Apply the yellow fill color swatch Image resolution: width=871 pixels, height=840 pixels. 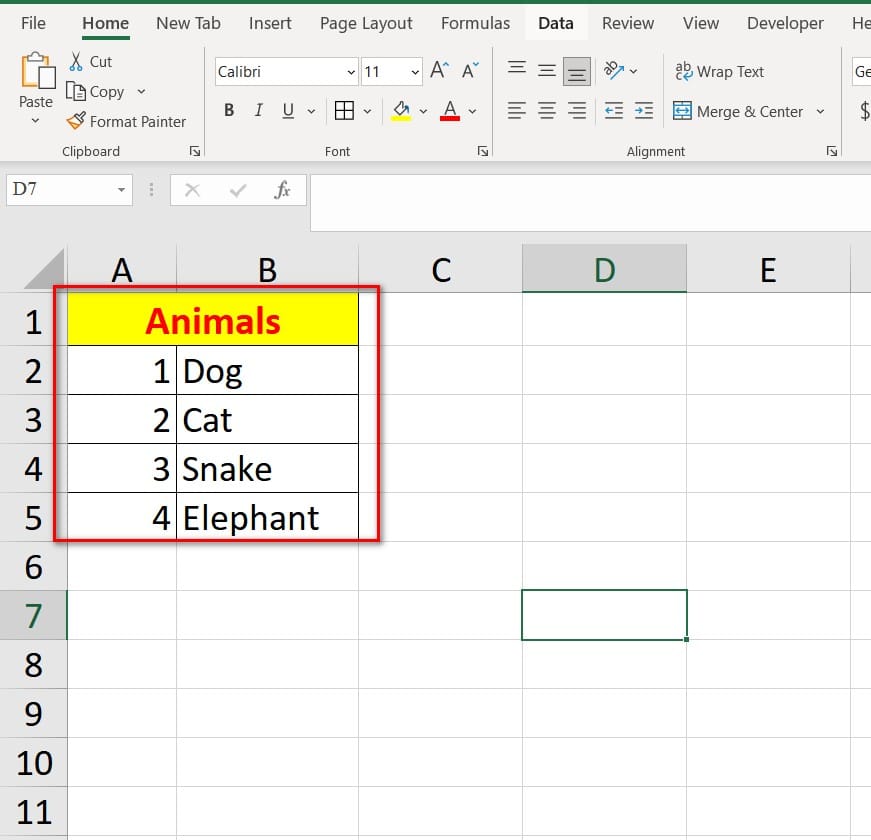tap(401, 111)
